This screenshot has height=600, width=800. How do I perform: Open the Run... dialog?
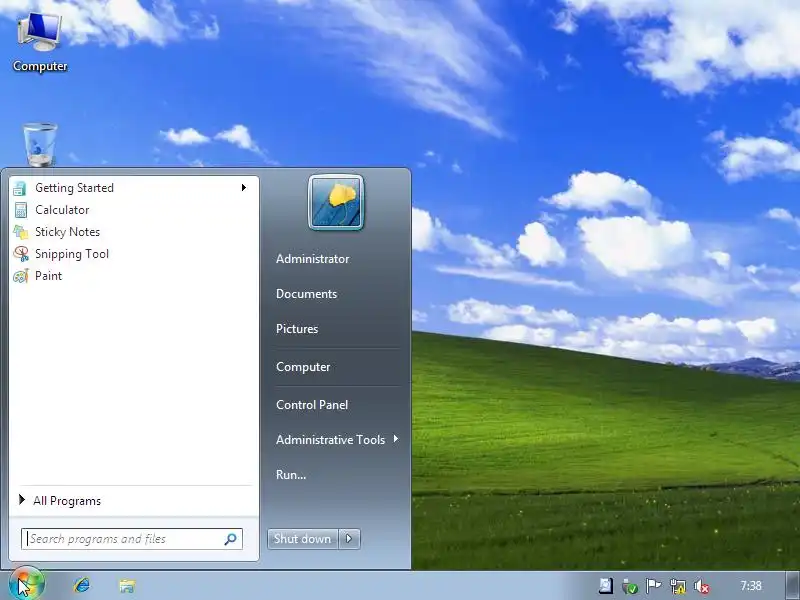tap(291, 474)
